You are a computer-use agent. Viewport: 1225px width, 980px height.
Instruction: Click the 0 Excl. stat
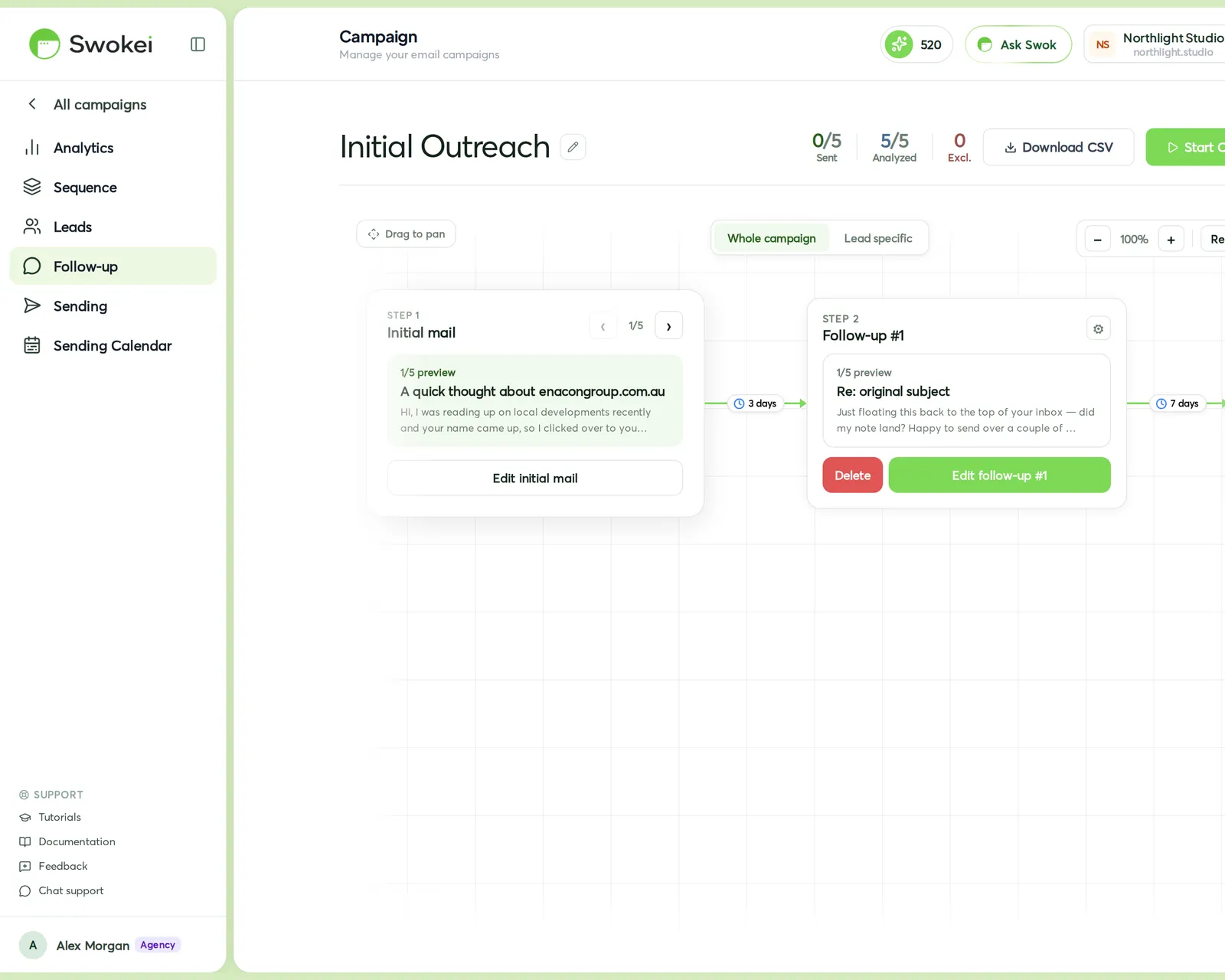(959, 147)
